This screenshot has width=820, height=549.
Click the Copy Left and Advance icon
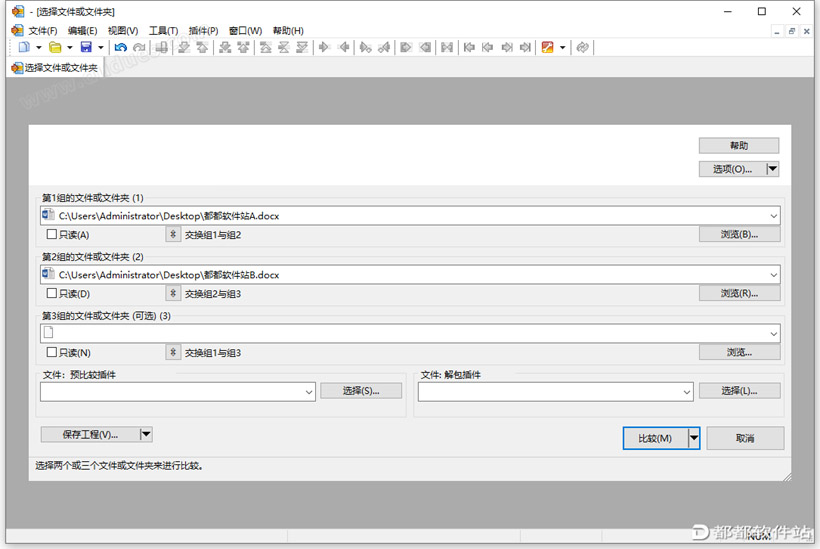(384, 48)
